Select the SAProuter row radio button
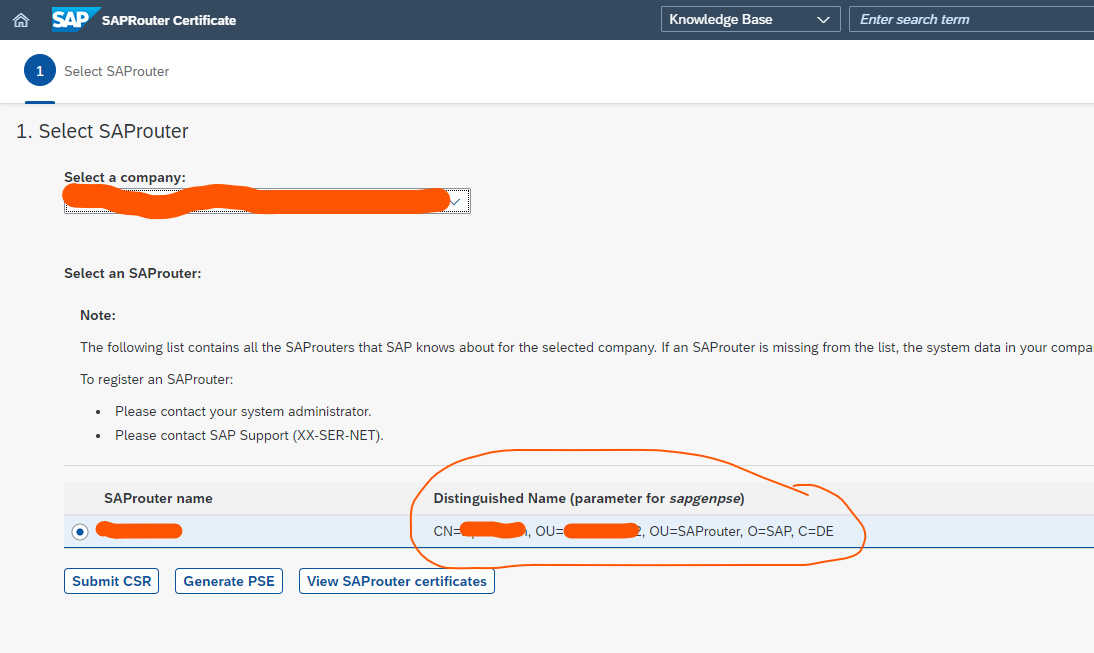 pos(80,532)
